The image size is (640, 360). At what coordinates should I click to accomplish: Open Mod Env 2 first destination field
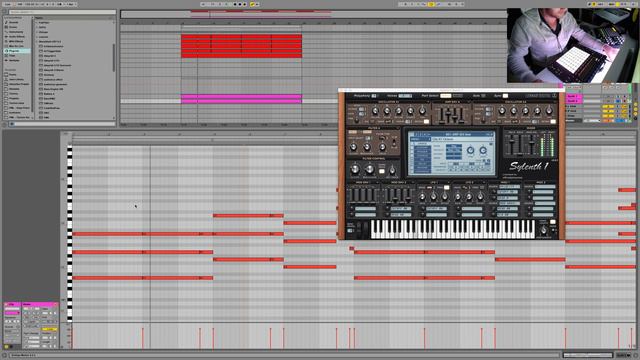[401, 209]
